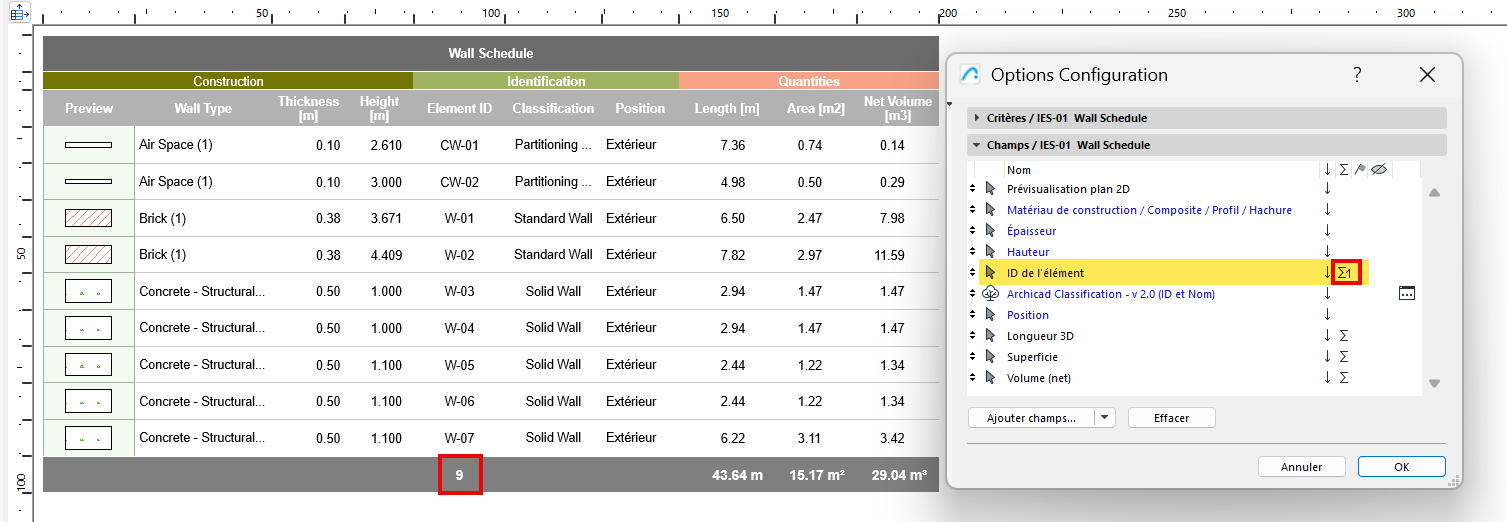The width and height of the screenshot is (1507, 522).
Task: Click the table orientation icon beside the ruler
Action: (x=19, y=13)
